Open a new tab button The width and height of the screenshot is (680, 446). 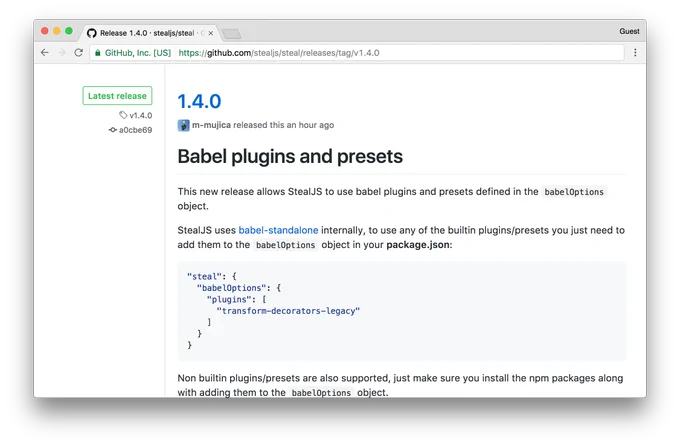coord(232,33)
